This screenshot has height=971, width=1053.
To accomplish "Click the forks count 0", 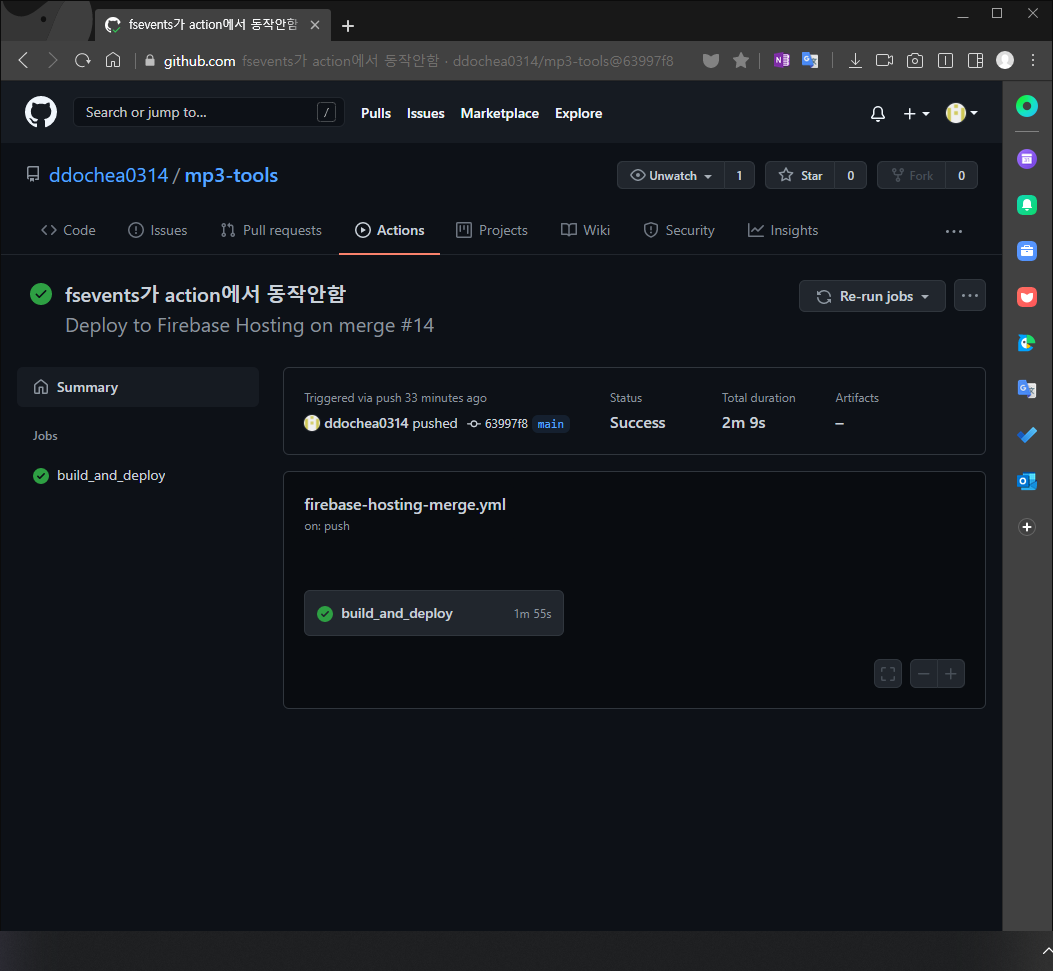I will pyautogui.click(x=961, y=175).
